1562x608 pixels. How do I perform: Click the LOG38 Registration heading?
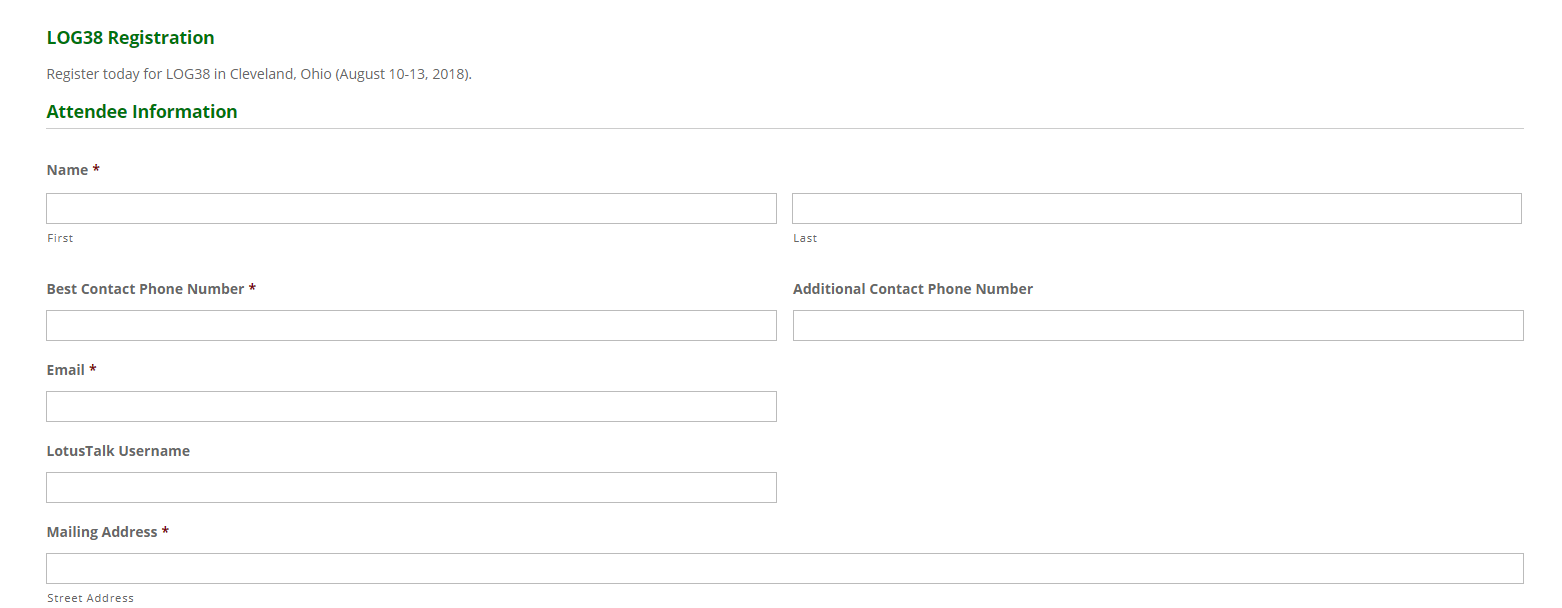coord(130,38)
